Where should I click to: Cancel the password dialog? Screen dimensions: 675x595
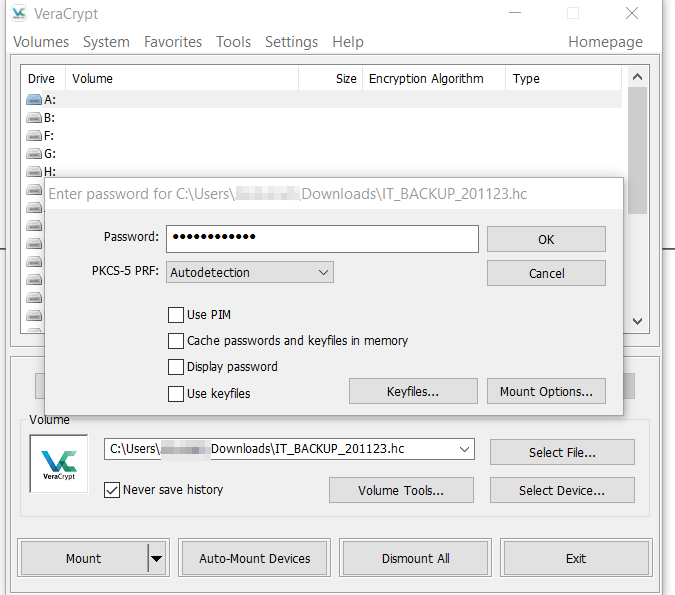coord(546,273)
